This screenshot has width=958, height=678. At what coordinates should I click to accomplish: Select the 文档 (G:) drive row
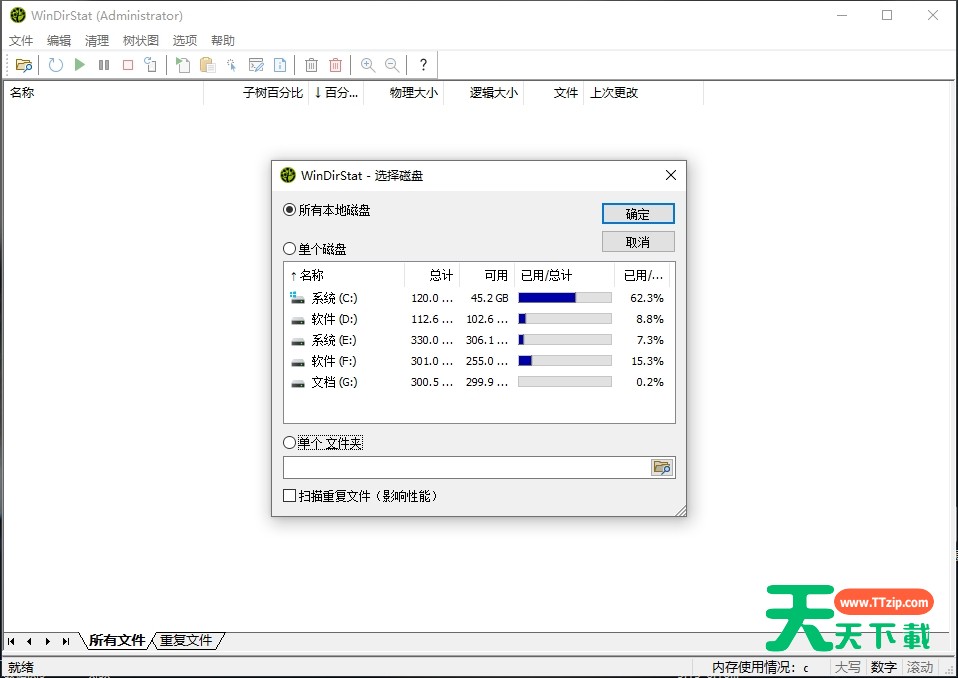(479, 382)
